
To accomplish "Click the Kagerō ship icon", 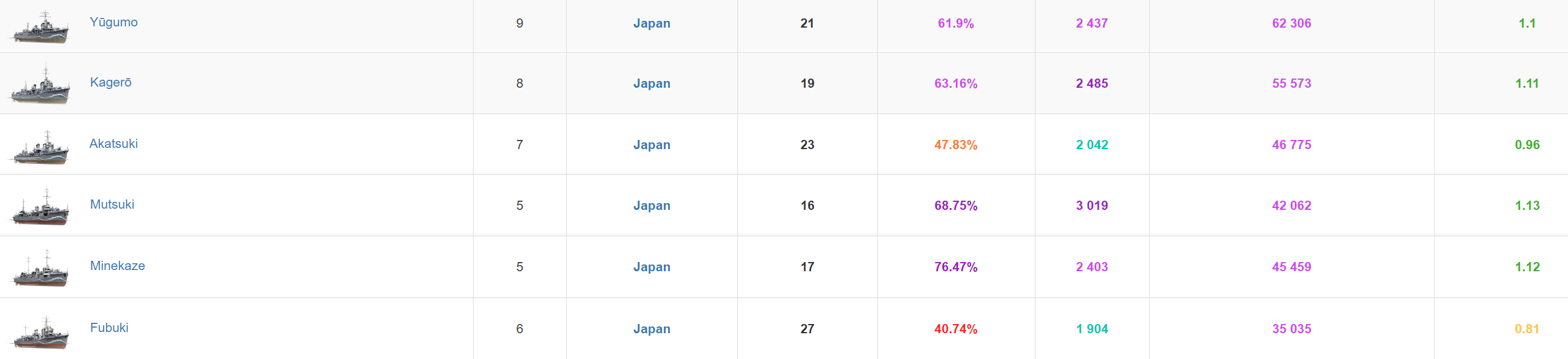I will tap(40, 84).
